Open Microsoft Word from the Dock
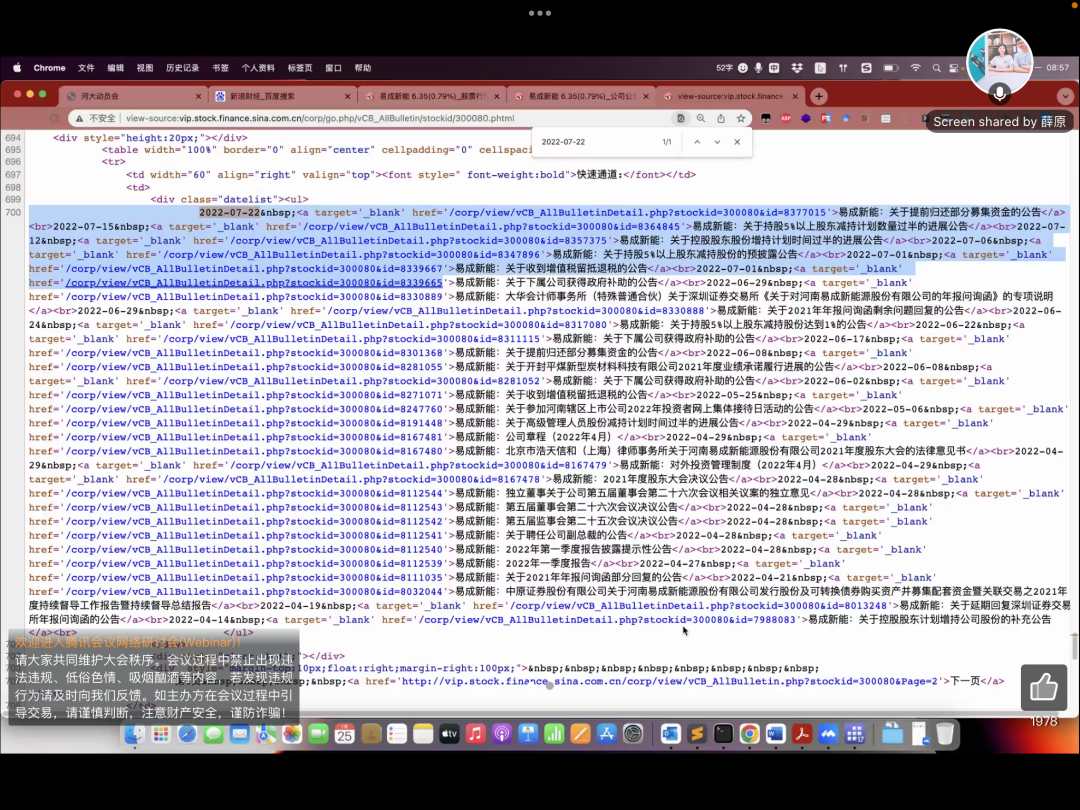 click(776, 734)
